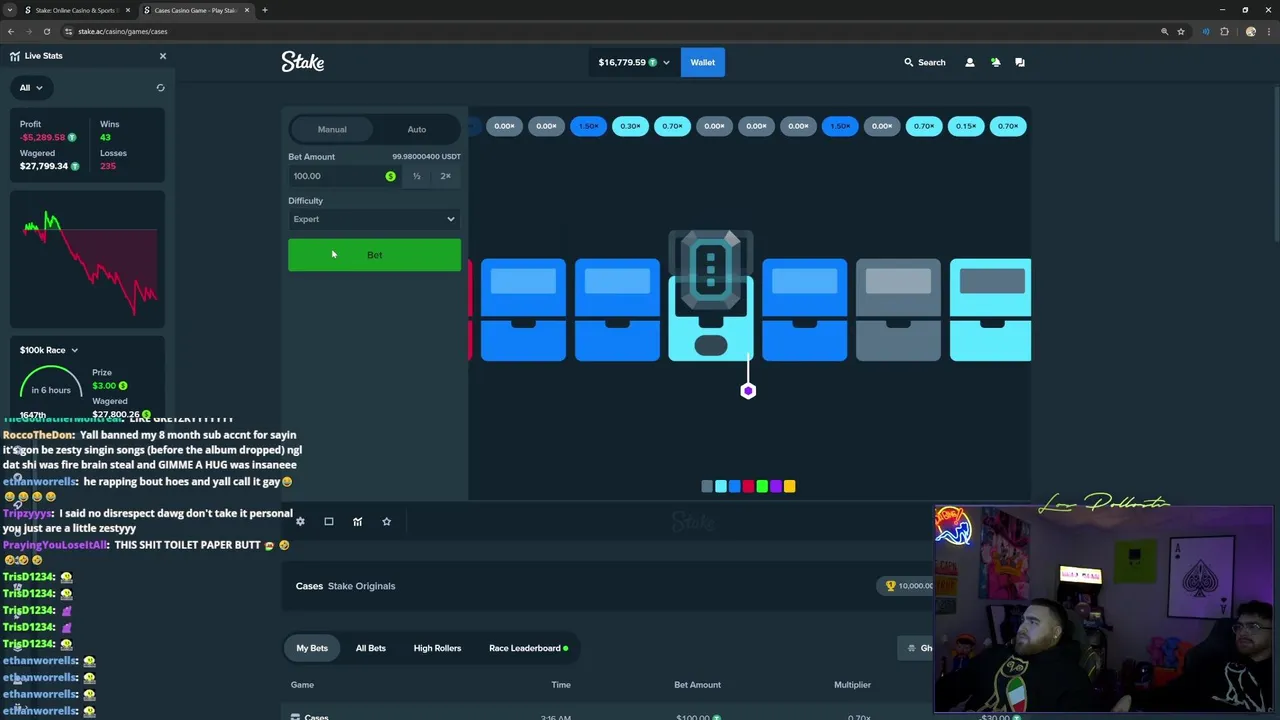Screen dimensions: 1280x720
Task: Close the Live Stats panel
Action: click(163, 56)
